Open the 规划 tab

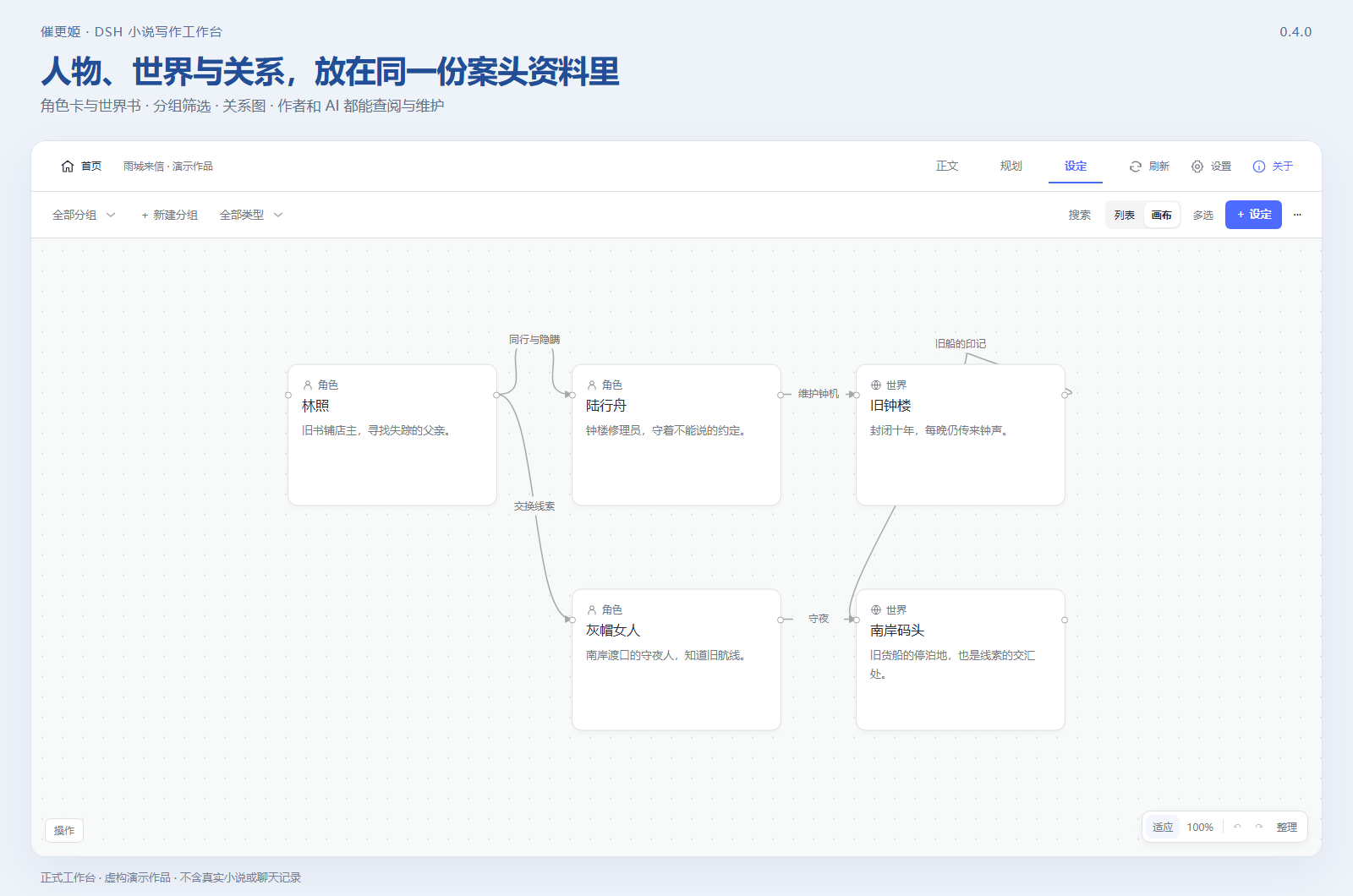coord(1011,167)
